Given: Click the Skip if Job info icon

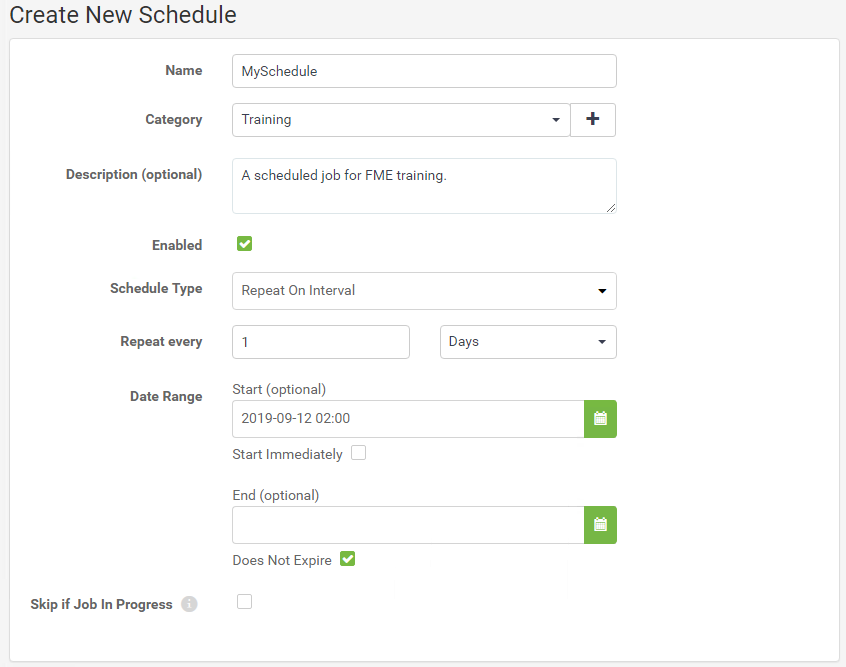Looking at the screenshot, I should click(x=189, y=604).
